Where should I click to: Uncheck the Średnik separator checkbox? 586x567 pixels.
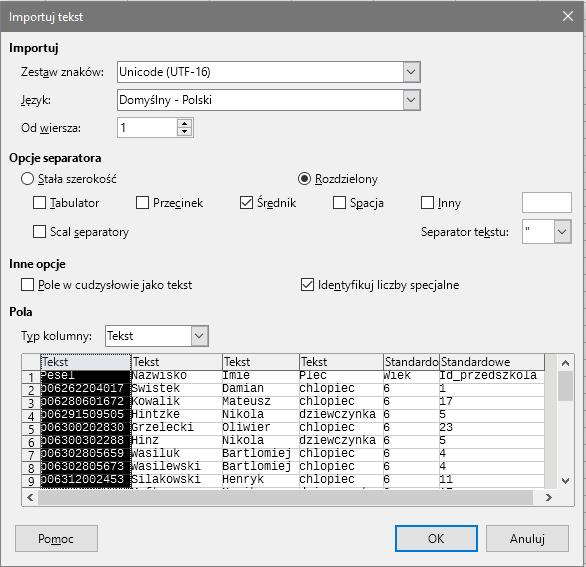click(246, 203)
